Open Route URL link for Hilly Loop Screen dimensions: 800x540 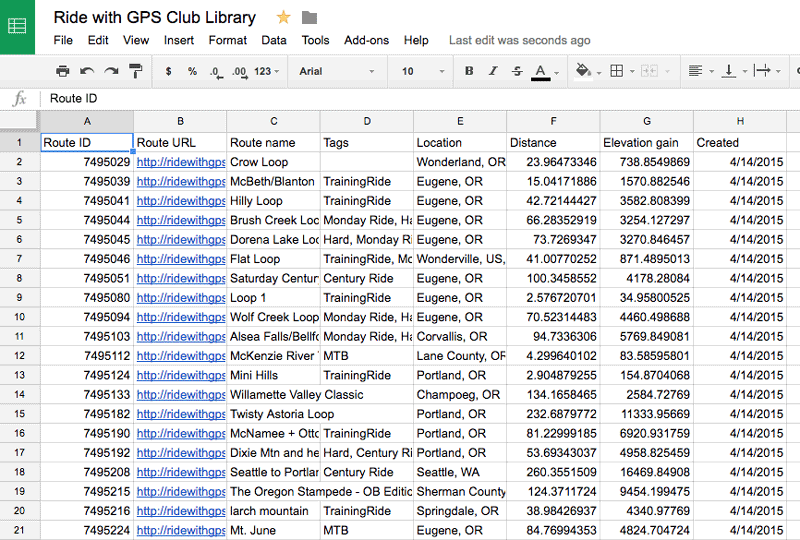click(181, 201)
